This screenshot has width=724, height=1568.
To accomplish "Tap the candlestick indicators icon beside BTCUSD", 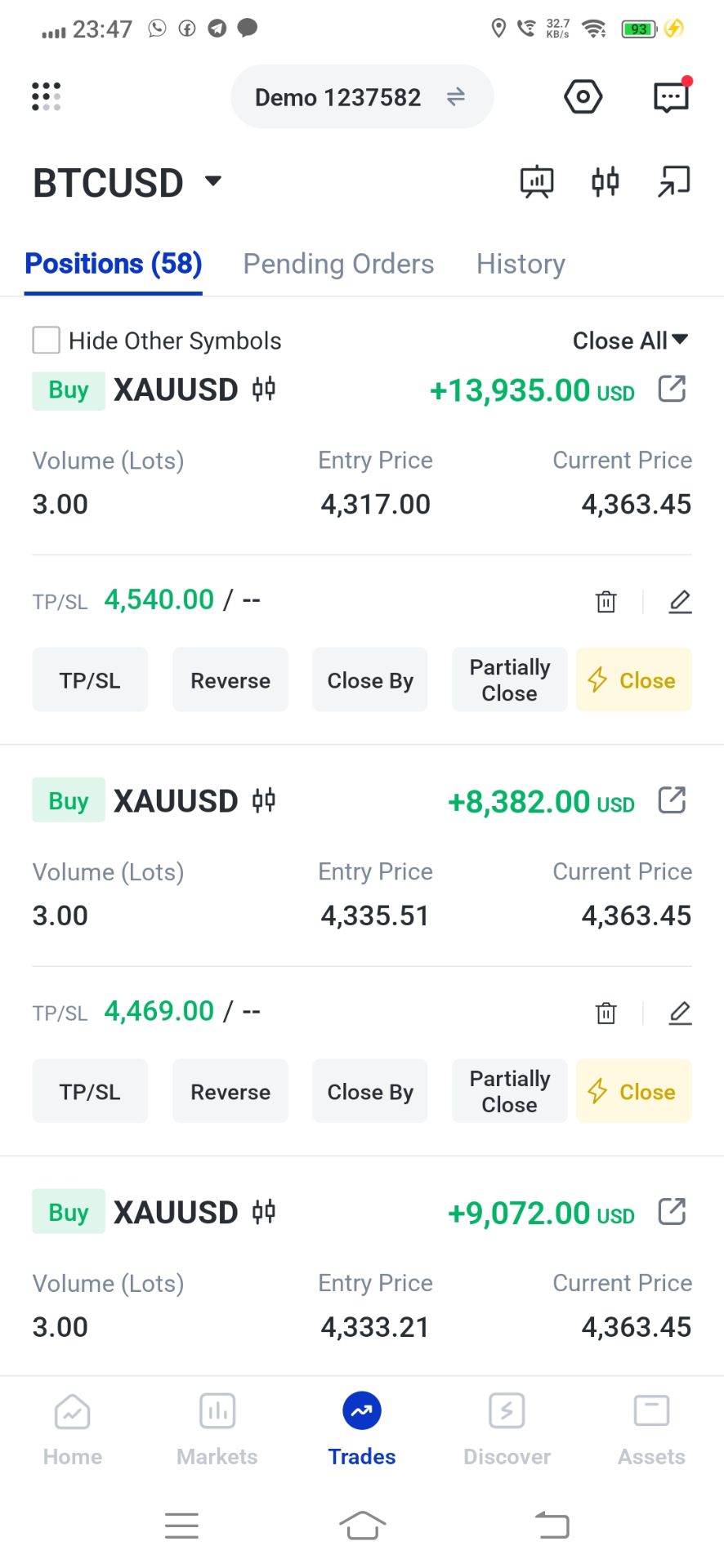I will [606, 181].
